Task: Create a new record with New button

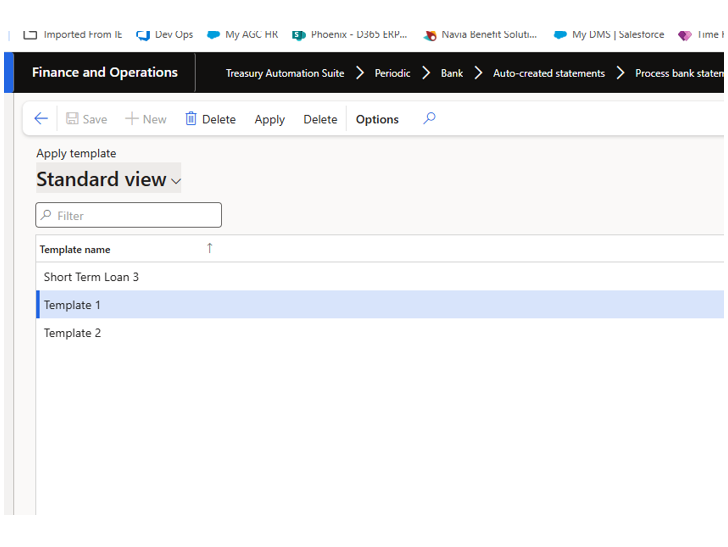Action: (x=146, y=119)
